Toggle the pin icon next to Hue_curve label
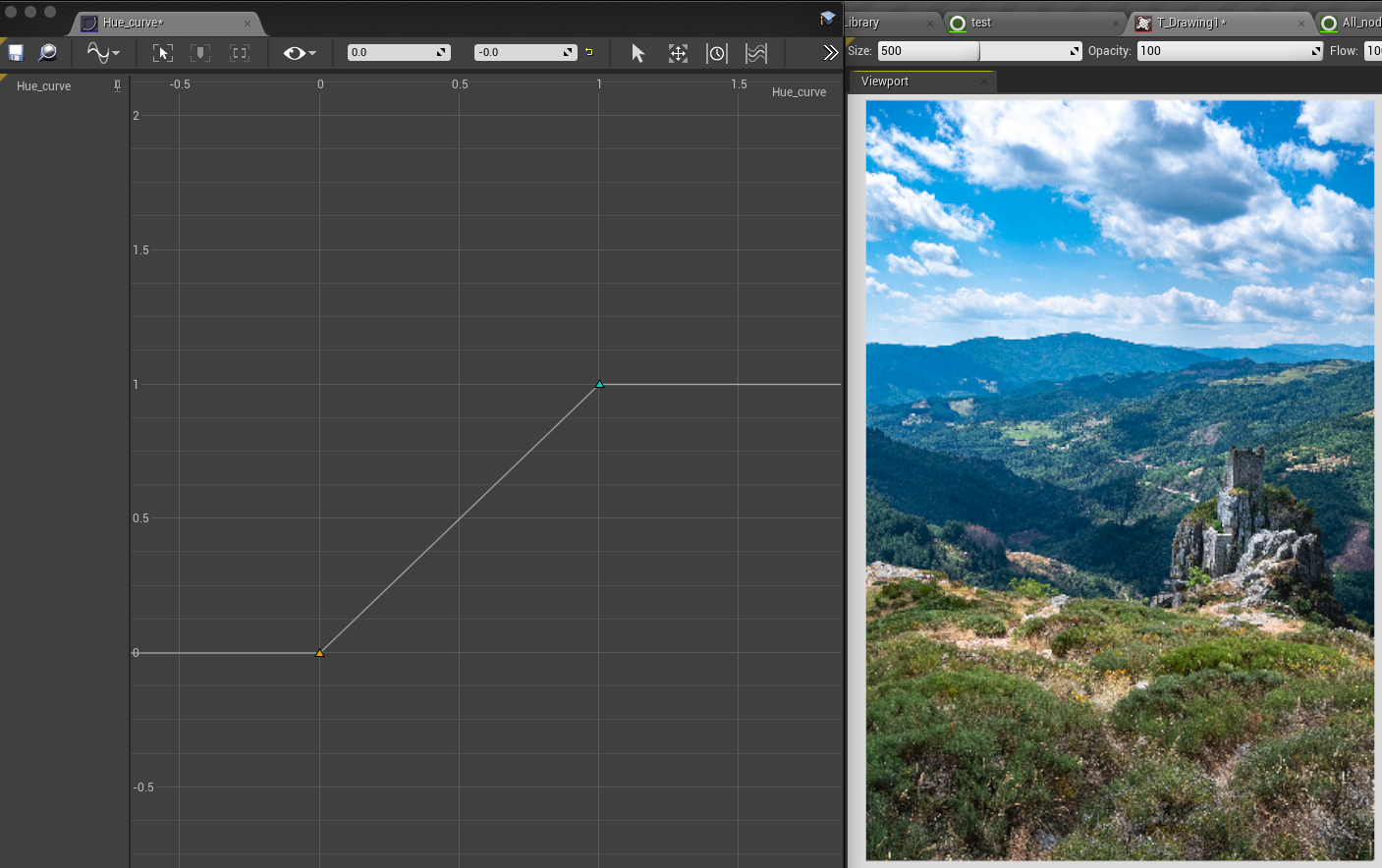Screen dimensions: 1382x868 click(117, 85)
